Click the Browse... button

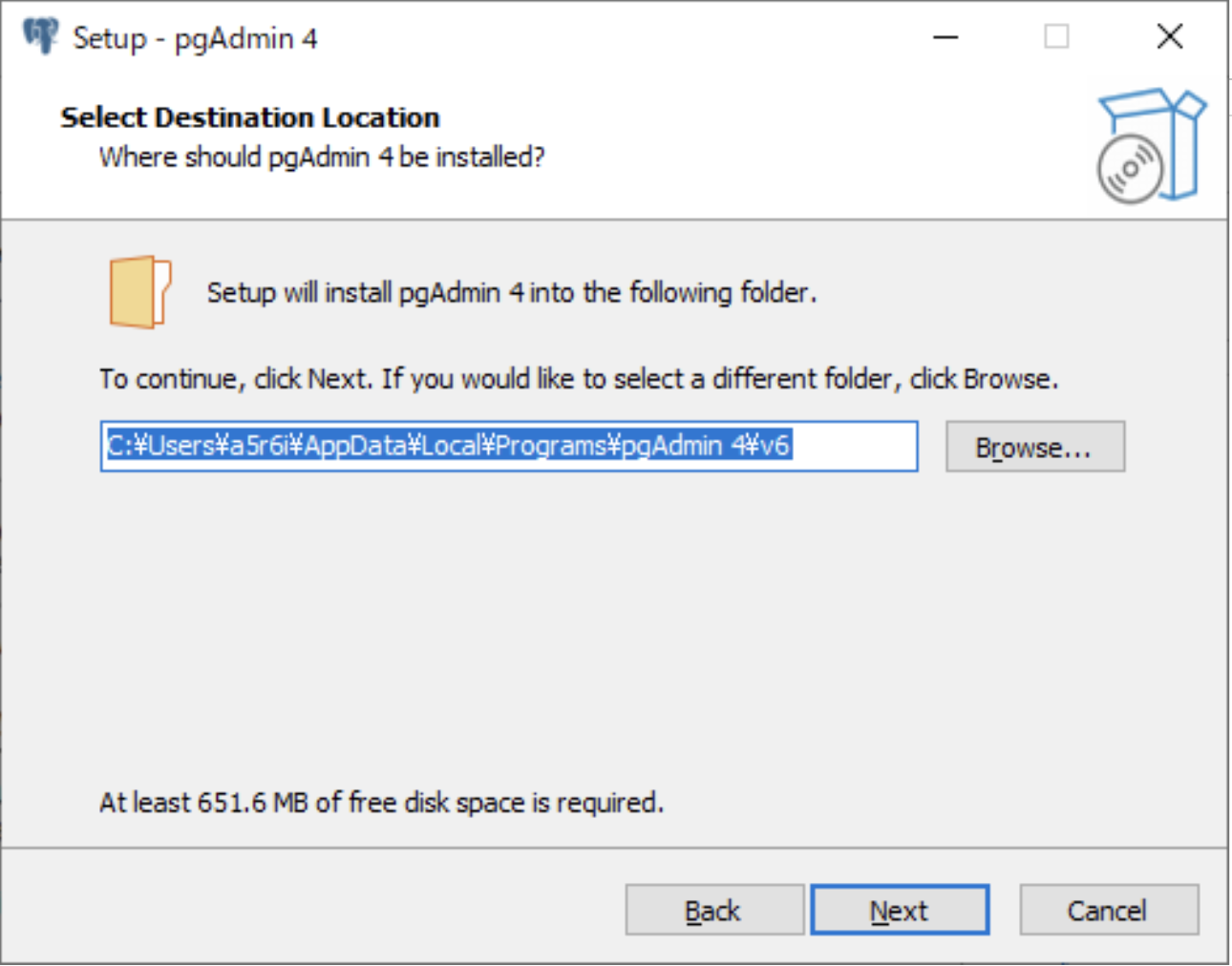pyautogui.click(x=1035, y=447)
